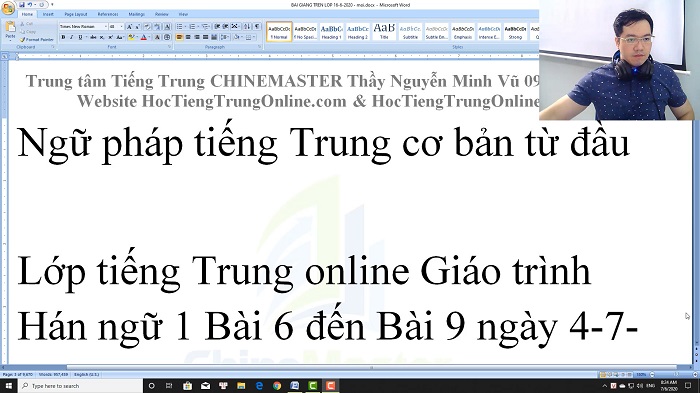Open File Explorer from the taskbar
Image resolution: width=700 pixels, height=393 pixels.
(241, 385)
